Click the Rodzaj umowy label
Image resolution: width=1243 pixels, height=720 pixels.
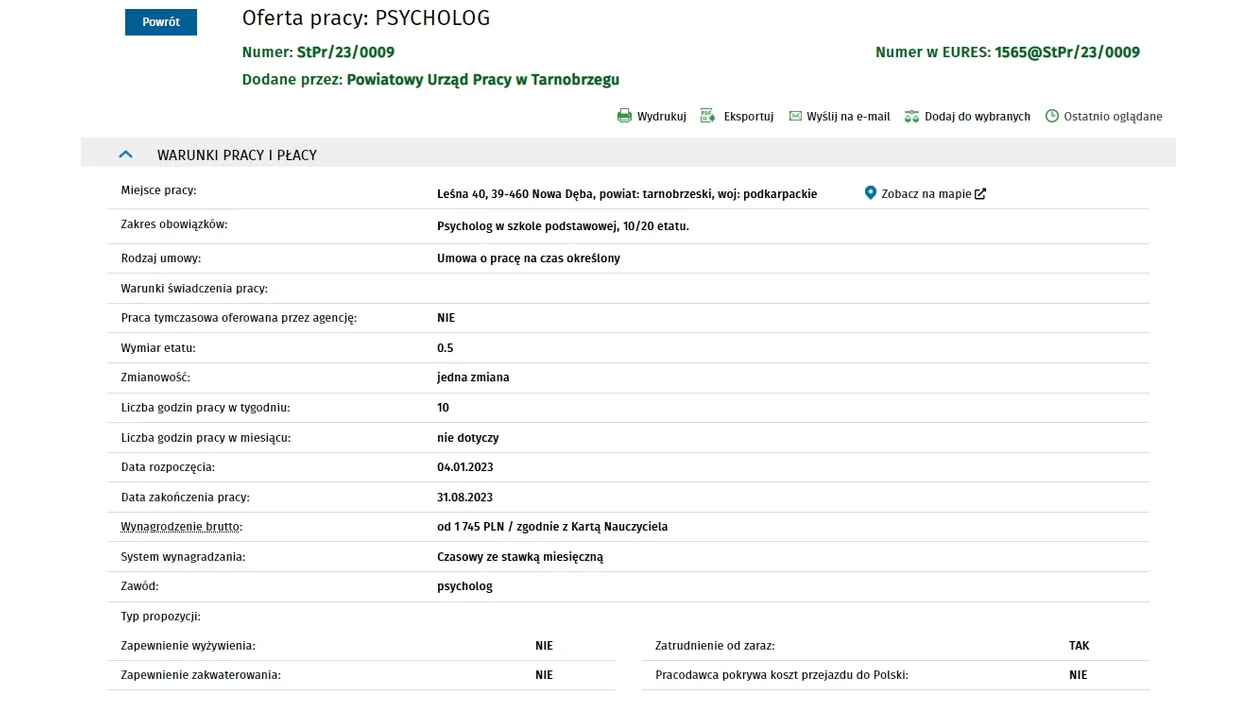(161, 258)
